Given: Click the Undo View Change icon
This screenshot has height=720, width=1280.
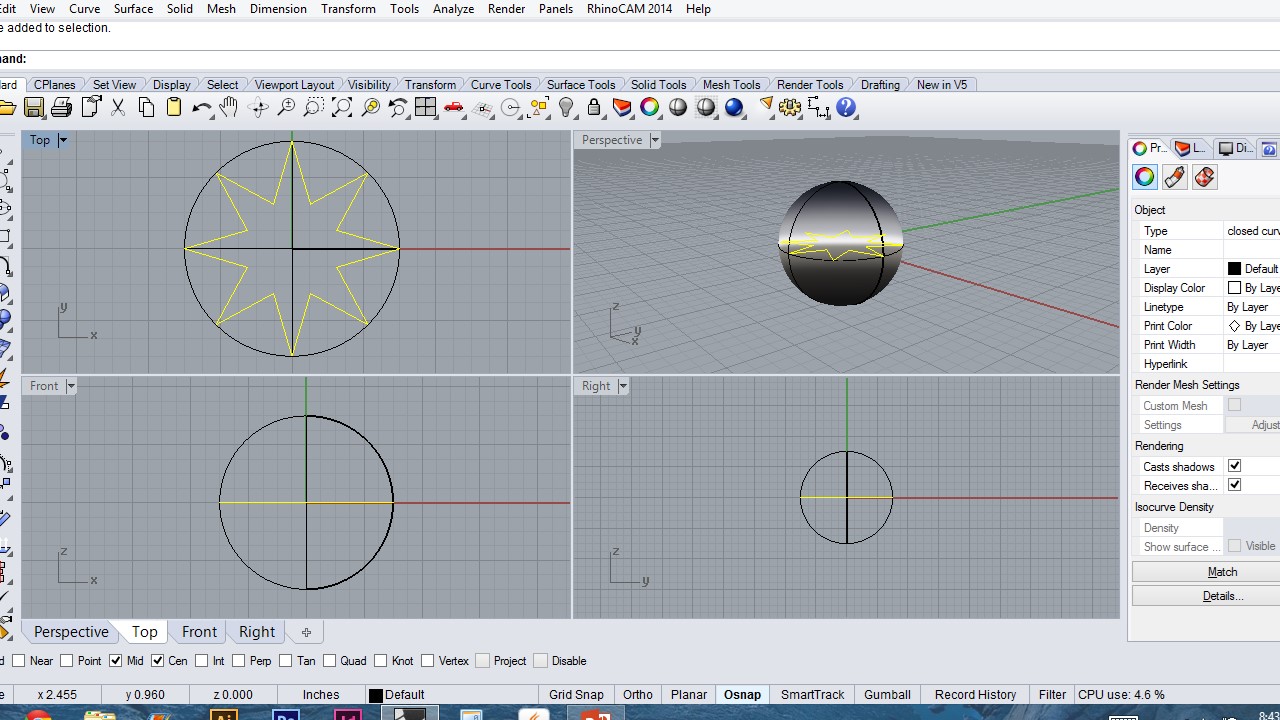Looking at the screenshot, I should click(x=398, y=107).
